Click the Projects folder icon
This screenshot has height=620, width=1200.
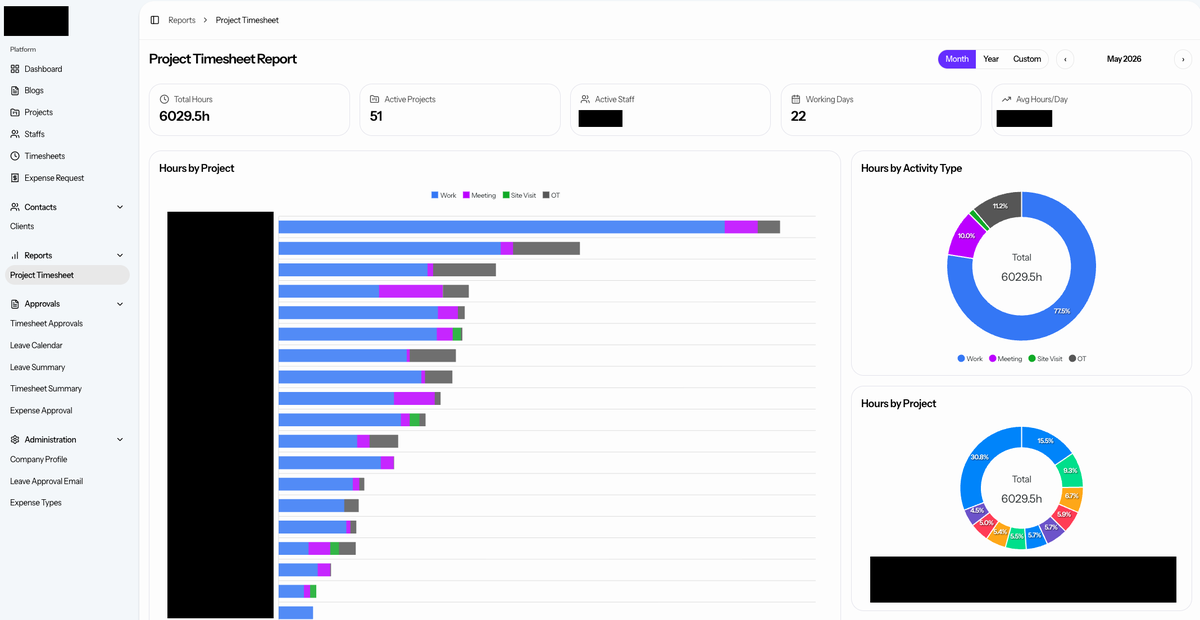coord(15,112)
